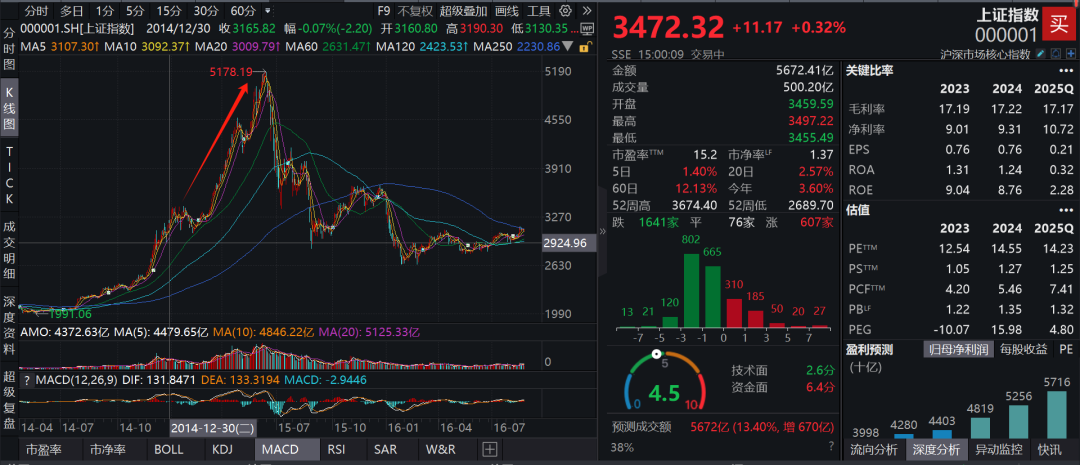Select the 1分 interval

point(105,11)
